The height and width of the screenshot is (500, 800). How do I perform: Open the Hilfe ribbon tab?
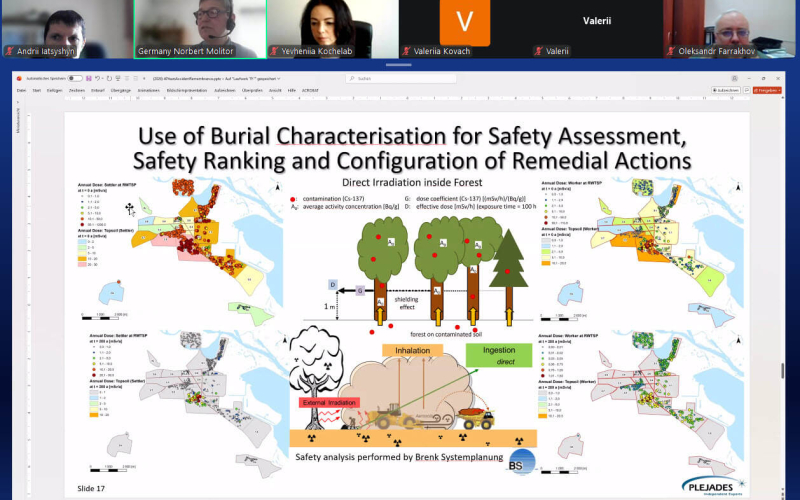click(x=291, y=90)
